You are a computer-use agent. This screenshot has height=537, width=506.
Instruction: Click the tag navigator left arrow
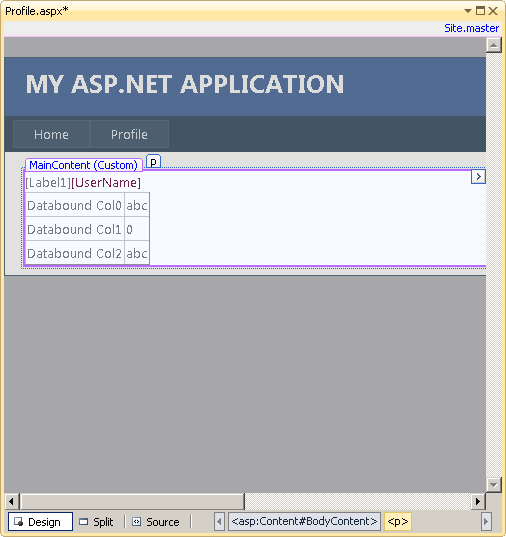point(219,522)
